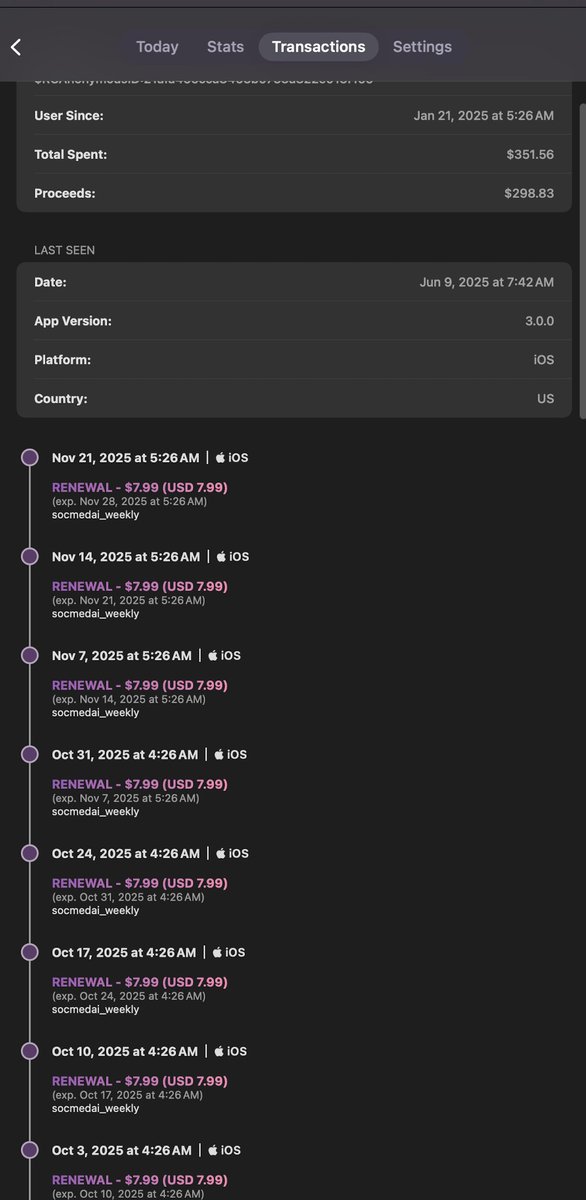Click the Apple logo beside Nov 21 transaction

[220, 457]
